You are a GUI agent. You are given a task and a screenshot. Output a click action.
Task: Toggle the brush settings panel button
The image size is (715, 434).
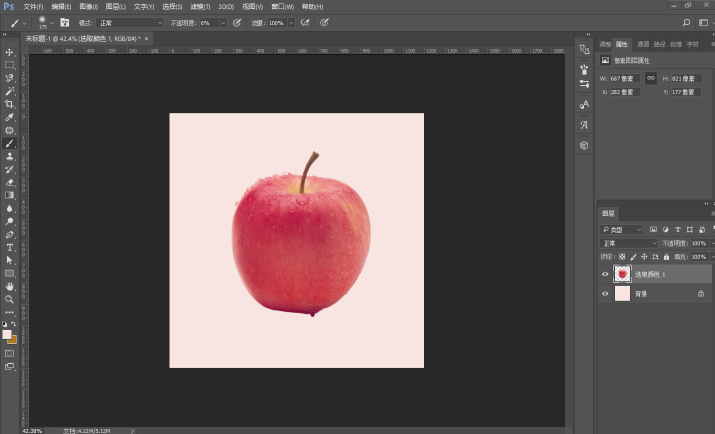[x=65, y=22]
